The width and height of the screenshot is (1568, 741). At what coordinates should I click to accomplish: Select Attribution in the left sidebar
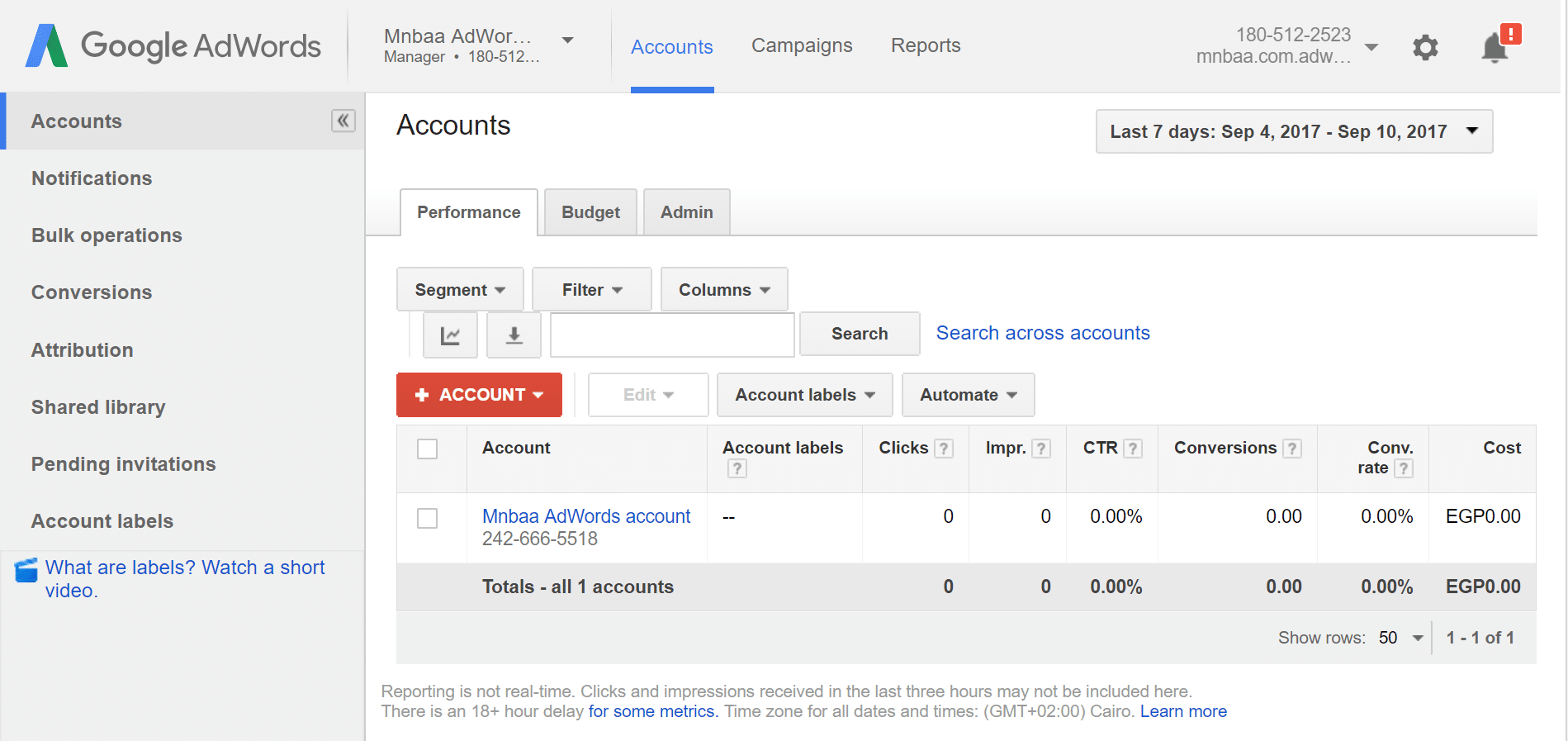click(82, 350)
